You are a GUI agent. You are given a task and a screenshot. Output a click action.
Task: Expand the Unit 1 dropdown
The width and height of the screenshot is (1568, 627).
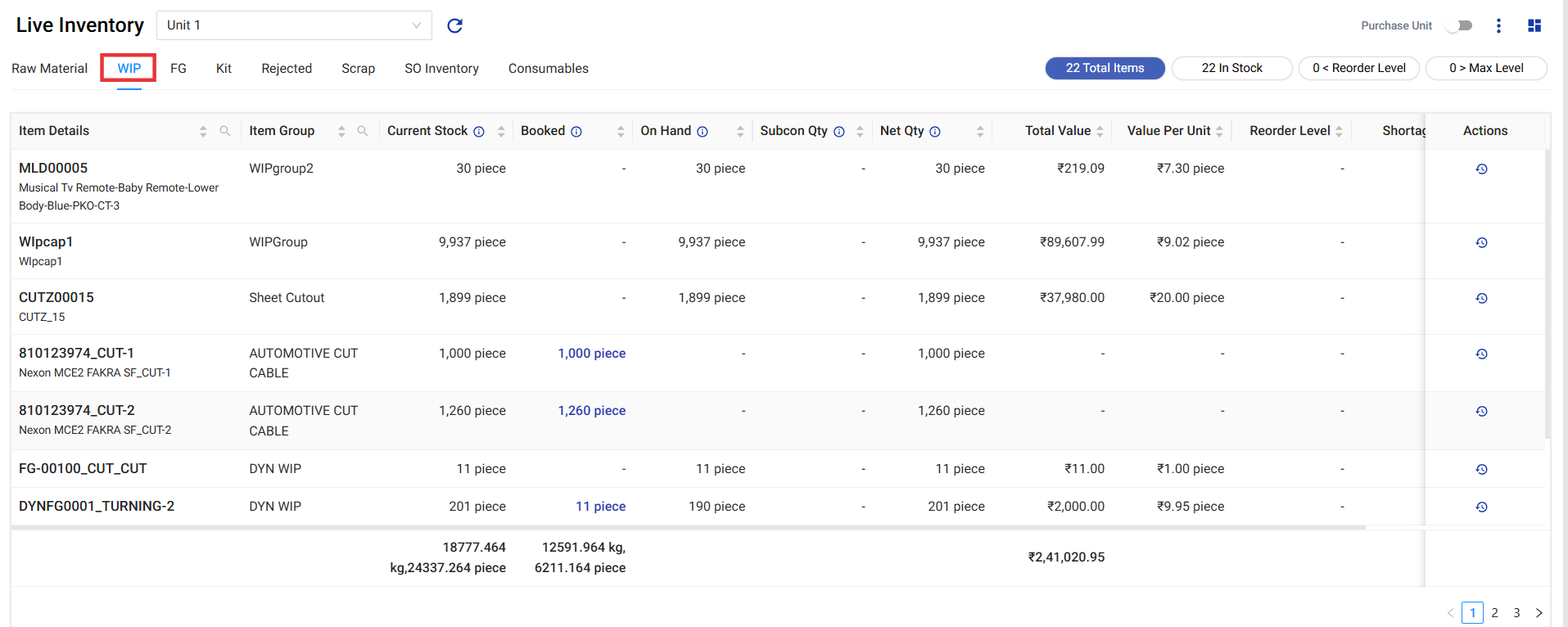pyautogui.click(x=294, y=25)
